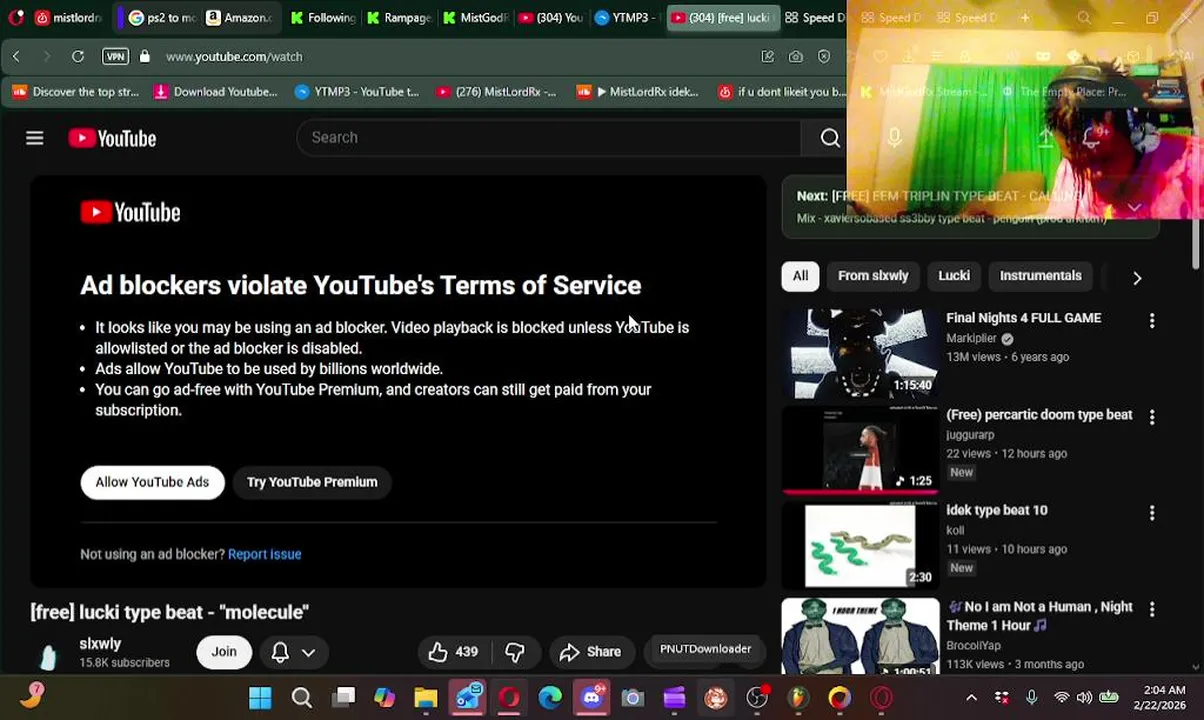Screen dimensions: 1204x720
Task: Open File Explorer from the taskbar
Action: click(426, 698)
